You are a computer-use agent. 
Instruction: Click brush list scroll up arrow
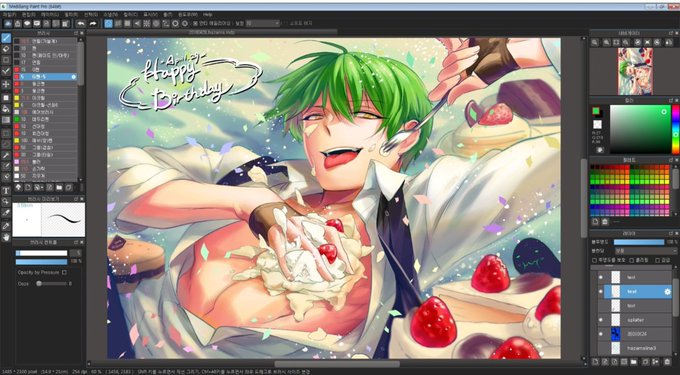[80, 40]
